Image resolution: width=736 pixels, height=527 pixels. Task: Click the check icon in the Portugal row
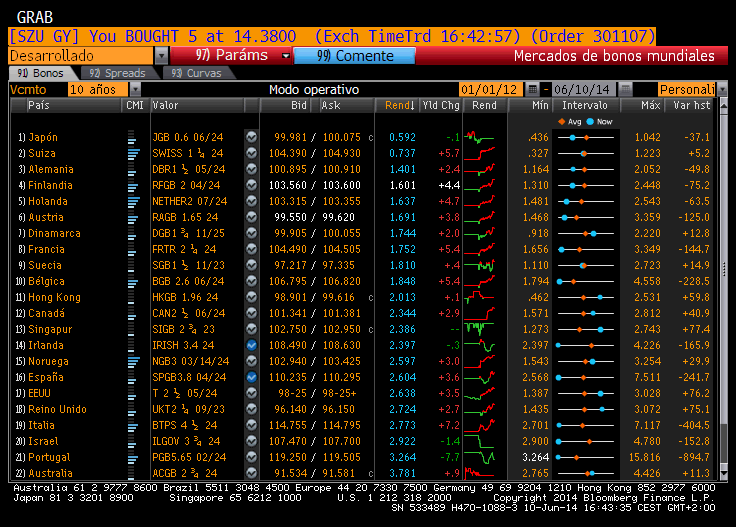point(252,457)
